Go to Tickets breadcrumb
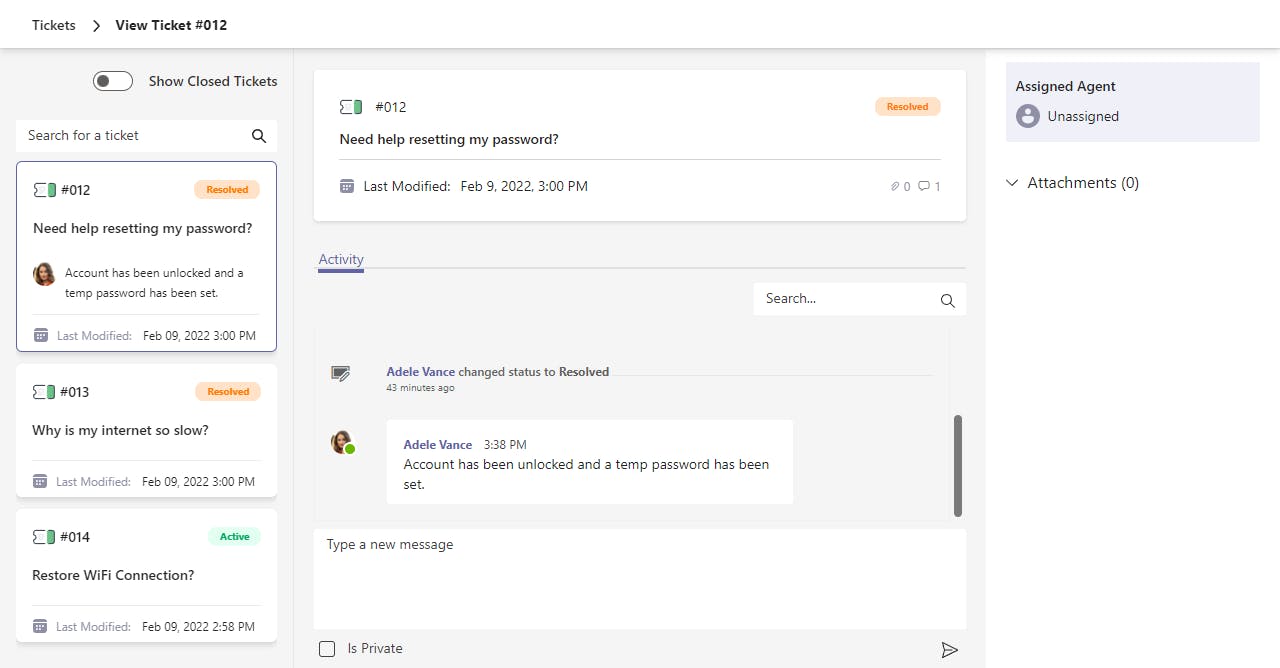The image size is (1280, 668). coord(54,25)
